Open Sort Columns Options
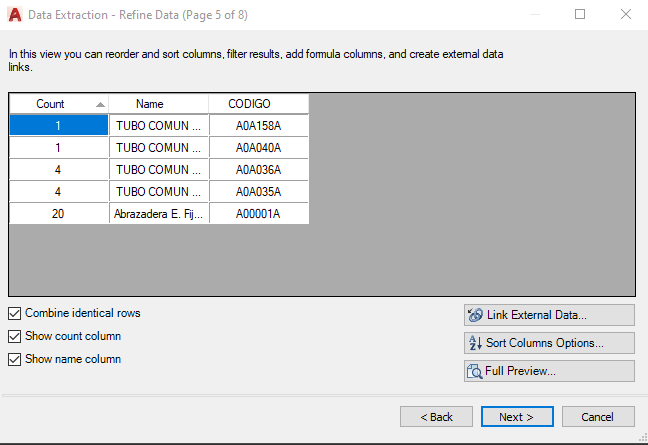 tap(549, 343)
